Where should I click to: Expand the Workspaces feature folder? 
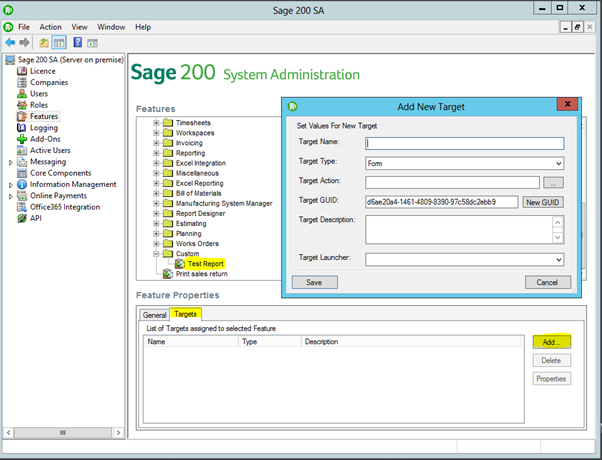click(156, 133)
